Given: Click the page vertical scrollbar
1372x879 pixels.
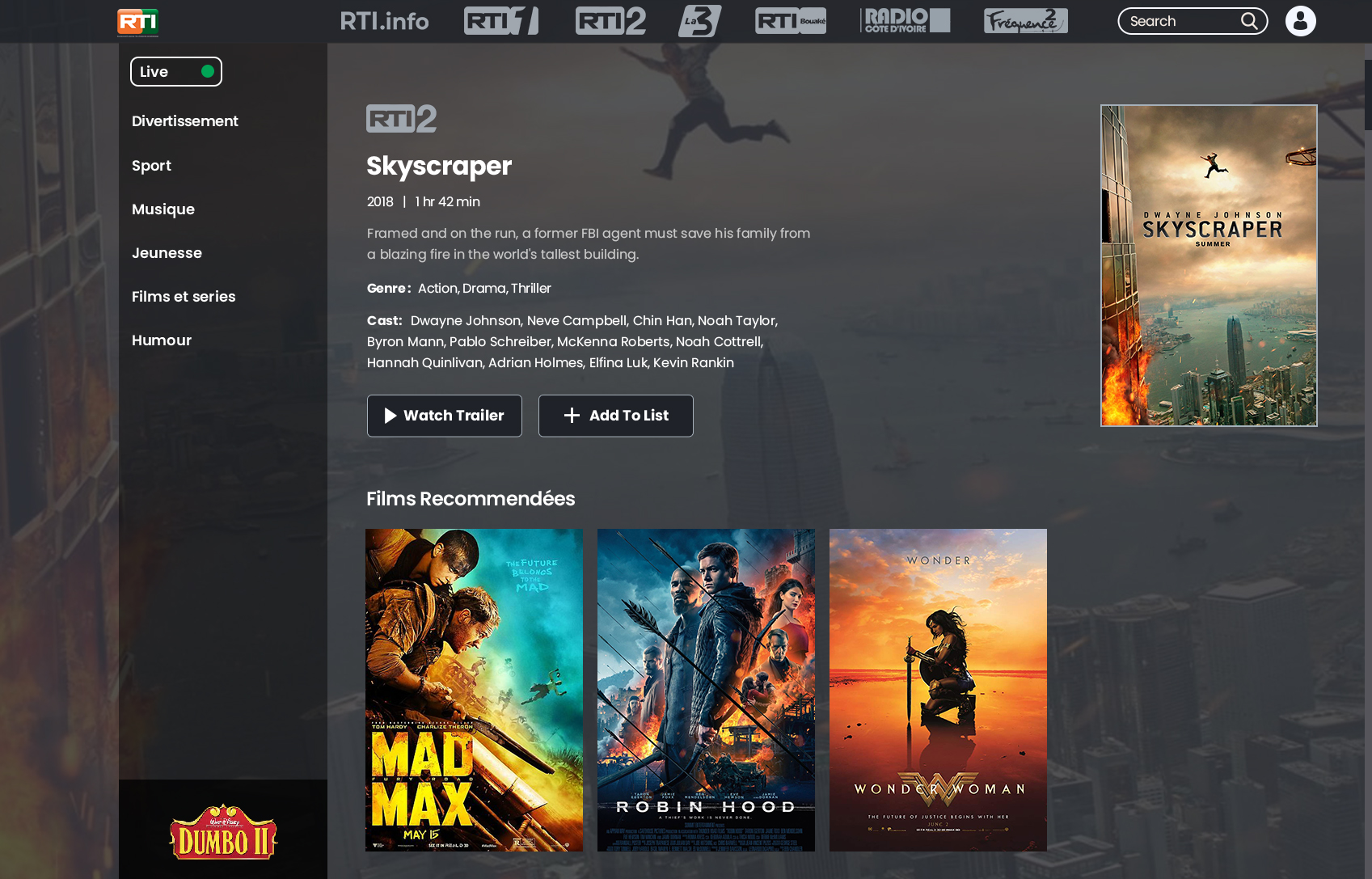Looking at the screenshot, I should click(1368, 95).
